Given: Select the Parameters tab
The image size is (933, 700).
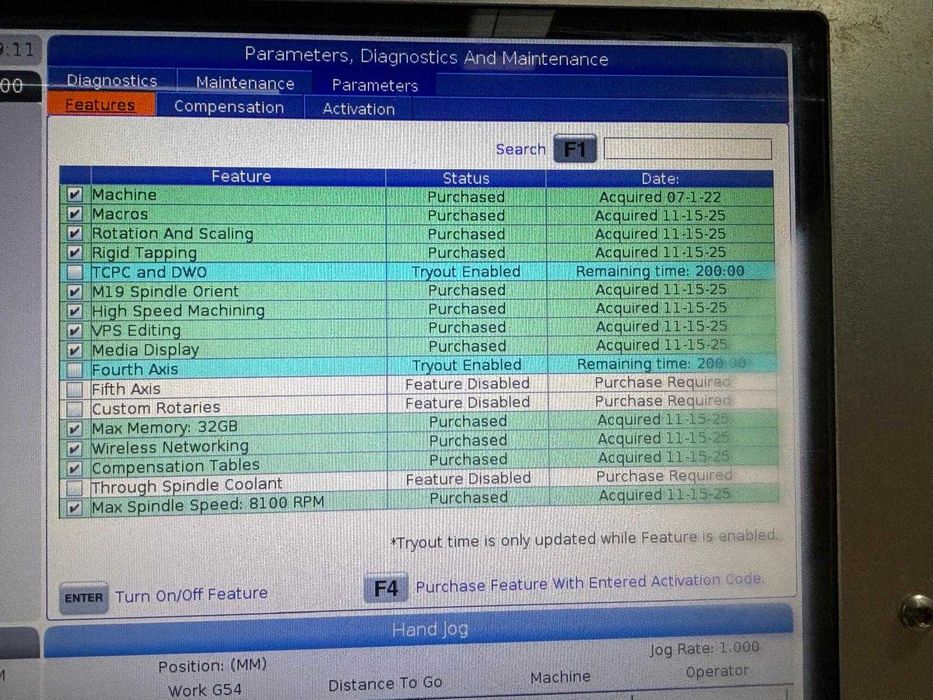Looking at the screenshot, I should pos(375,85).
